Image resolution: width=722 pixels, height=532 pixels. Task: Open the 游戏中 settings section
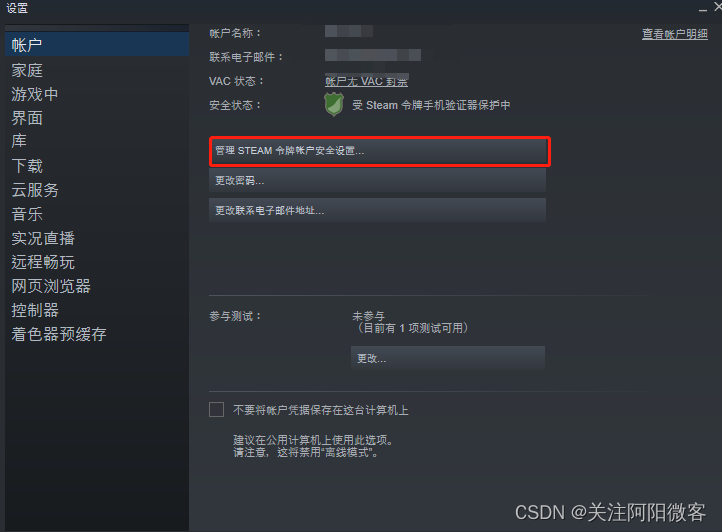(x=35, y=94)
